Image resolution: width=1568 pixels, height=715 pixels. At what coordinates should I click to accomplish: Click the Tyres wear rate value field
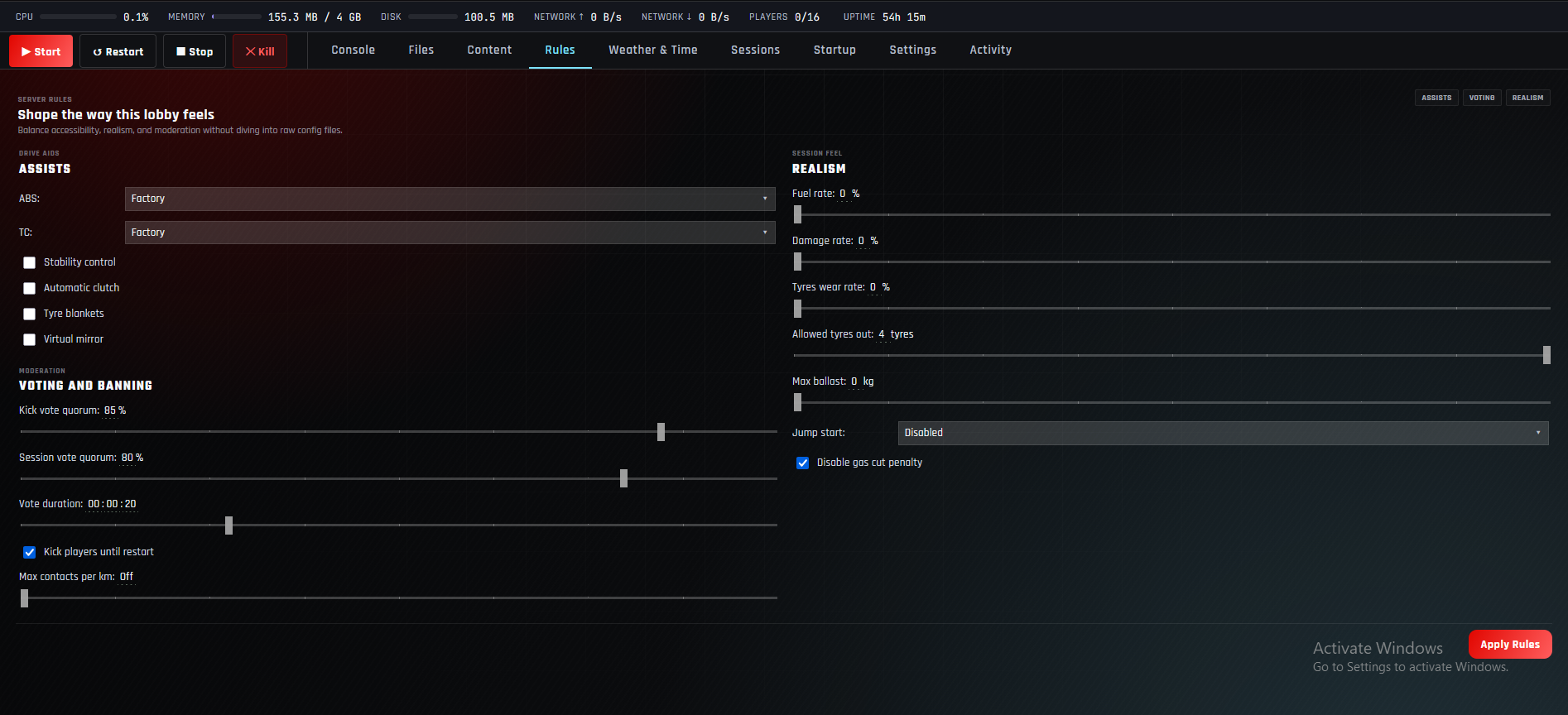[x=873, y=288]
